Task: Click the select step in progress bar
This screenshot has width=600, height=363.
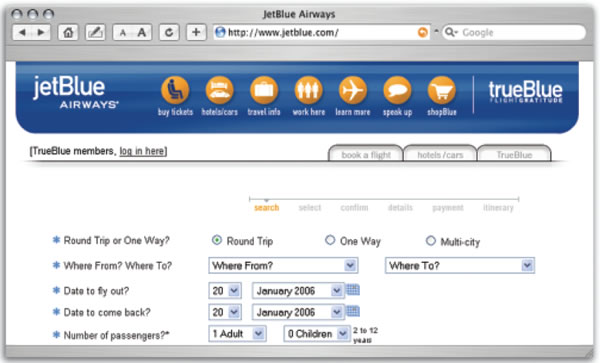Action: (310, 207)
